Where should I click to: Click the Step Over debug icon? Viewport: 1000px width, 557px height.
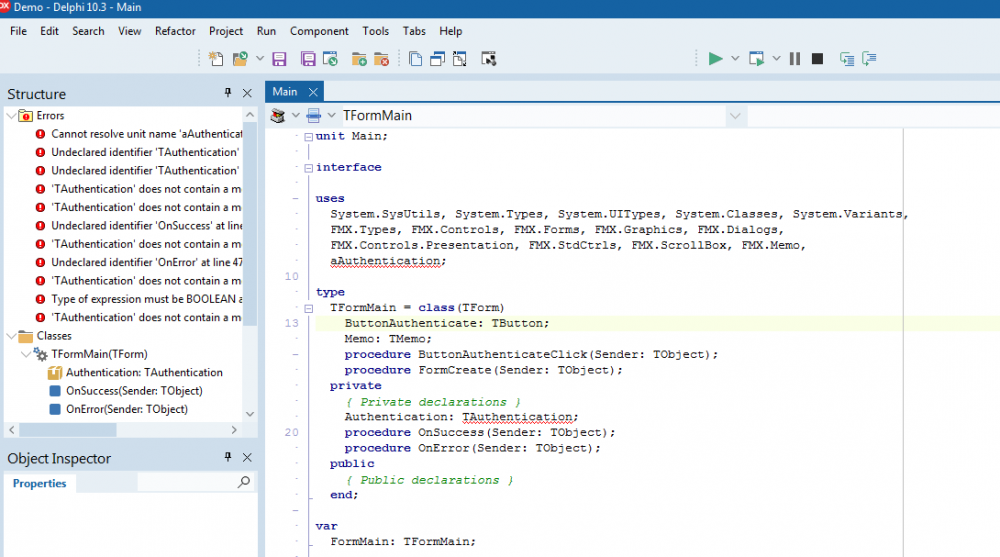[869, 59]
